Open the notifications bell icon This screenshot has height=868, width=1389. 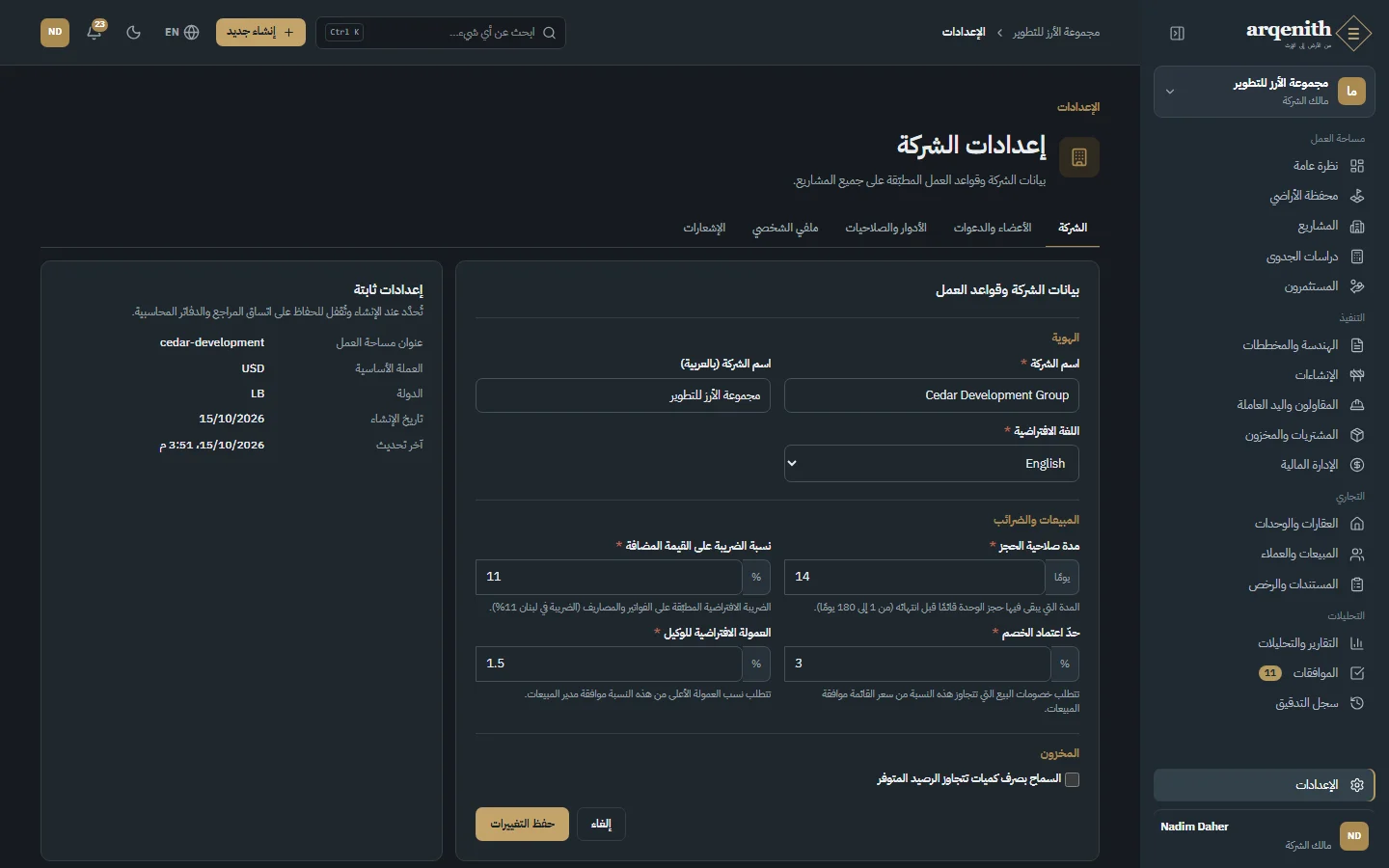point(95,32)
